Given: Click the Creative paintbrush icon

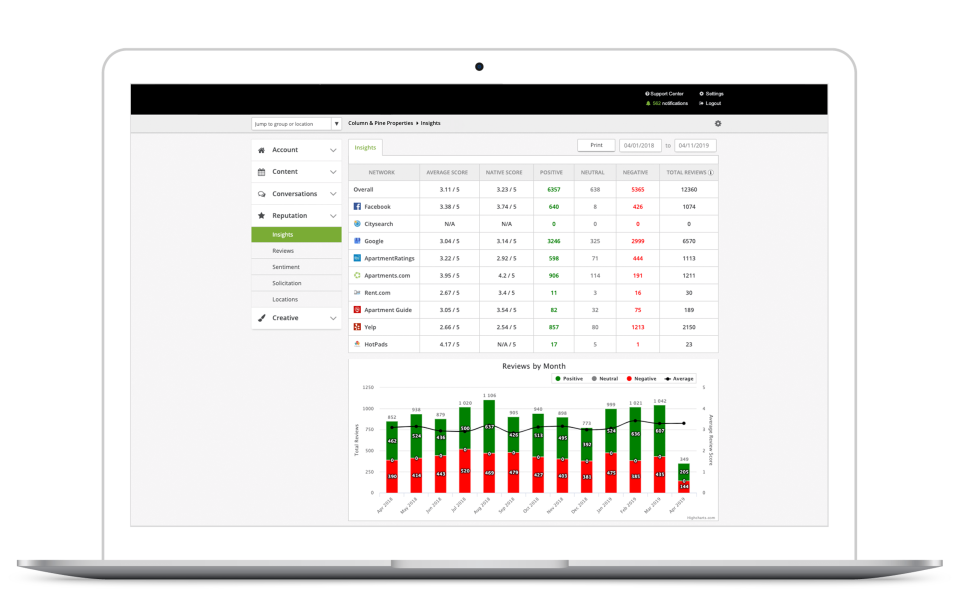Looking at the screenshot, I should (261, 318).
